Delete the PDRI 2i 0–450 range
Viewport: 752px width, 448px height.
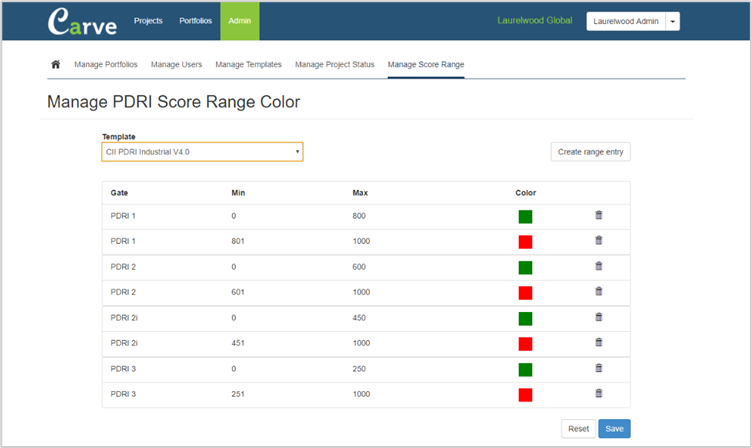(x=599, y=317)
